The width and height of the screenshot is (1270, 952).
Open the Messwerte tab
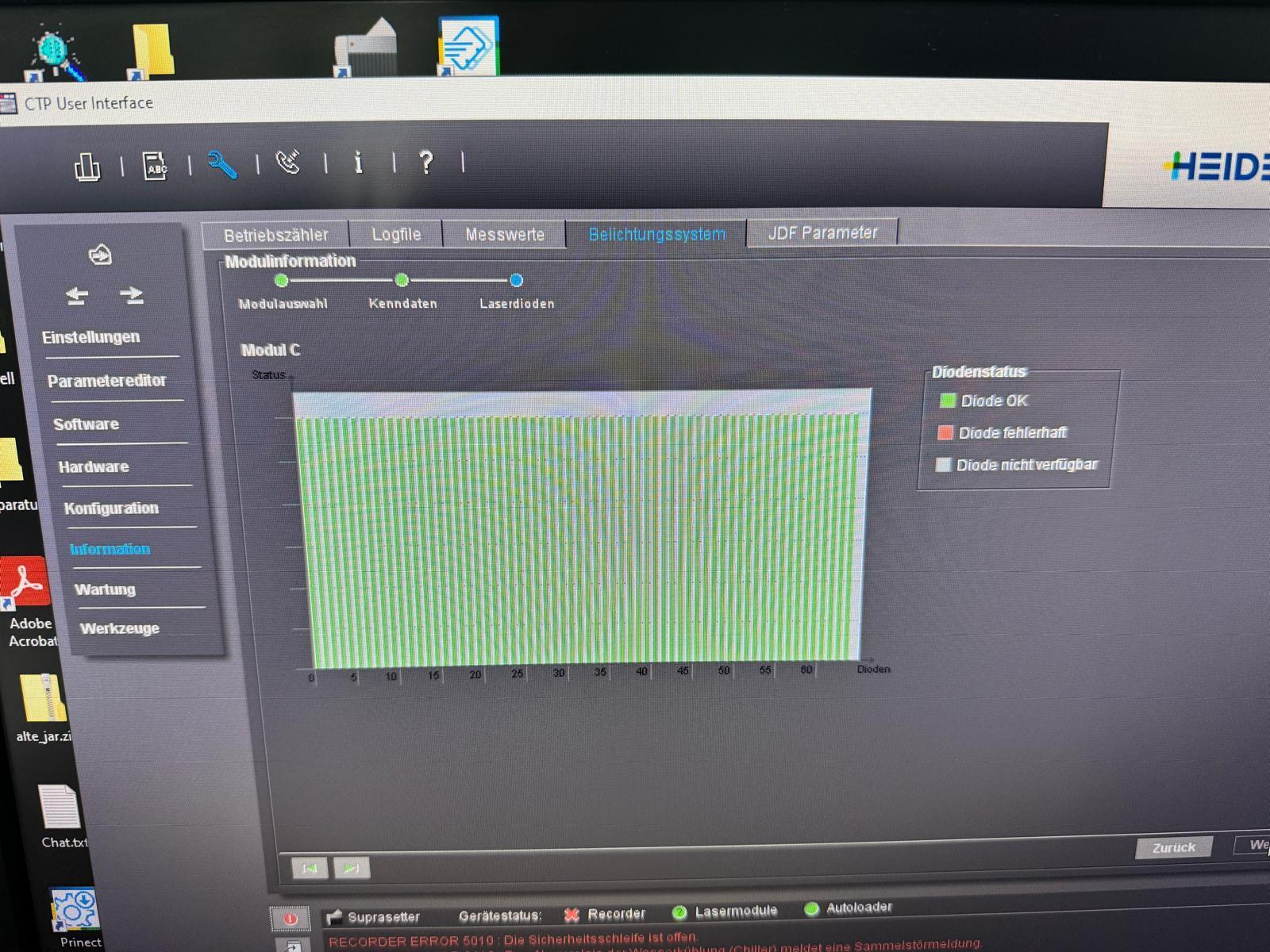[x=505, y=235]
